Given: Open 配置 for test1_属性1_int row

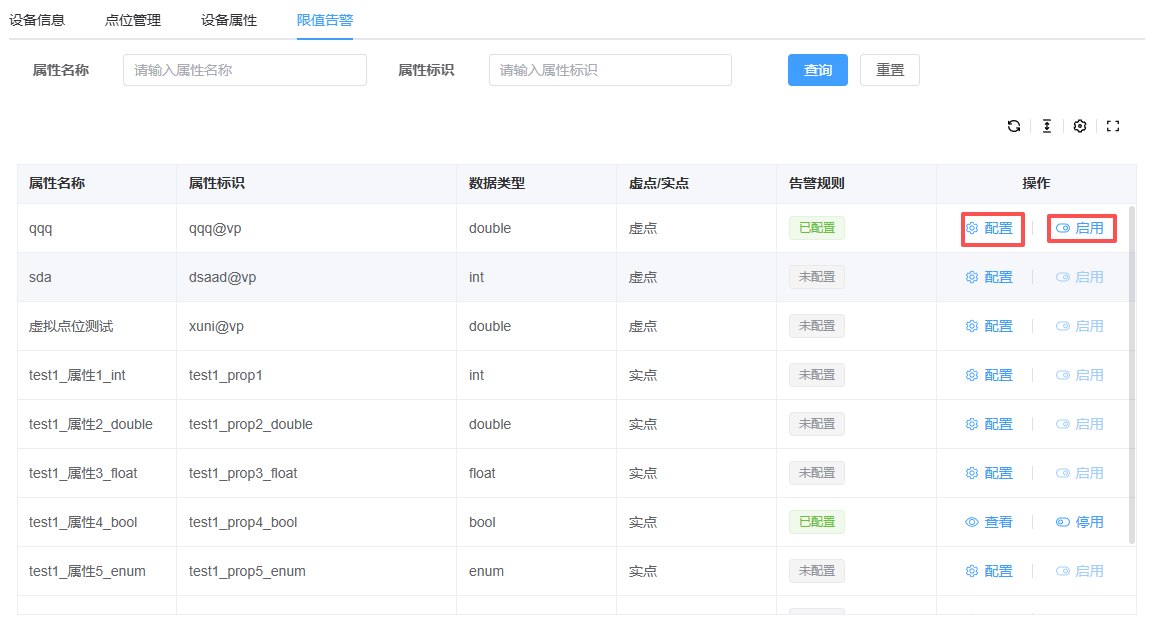Looking at the screenshot, I should coord(990,376).
